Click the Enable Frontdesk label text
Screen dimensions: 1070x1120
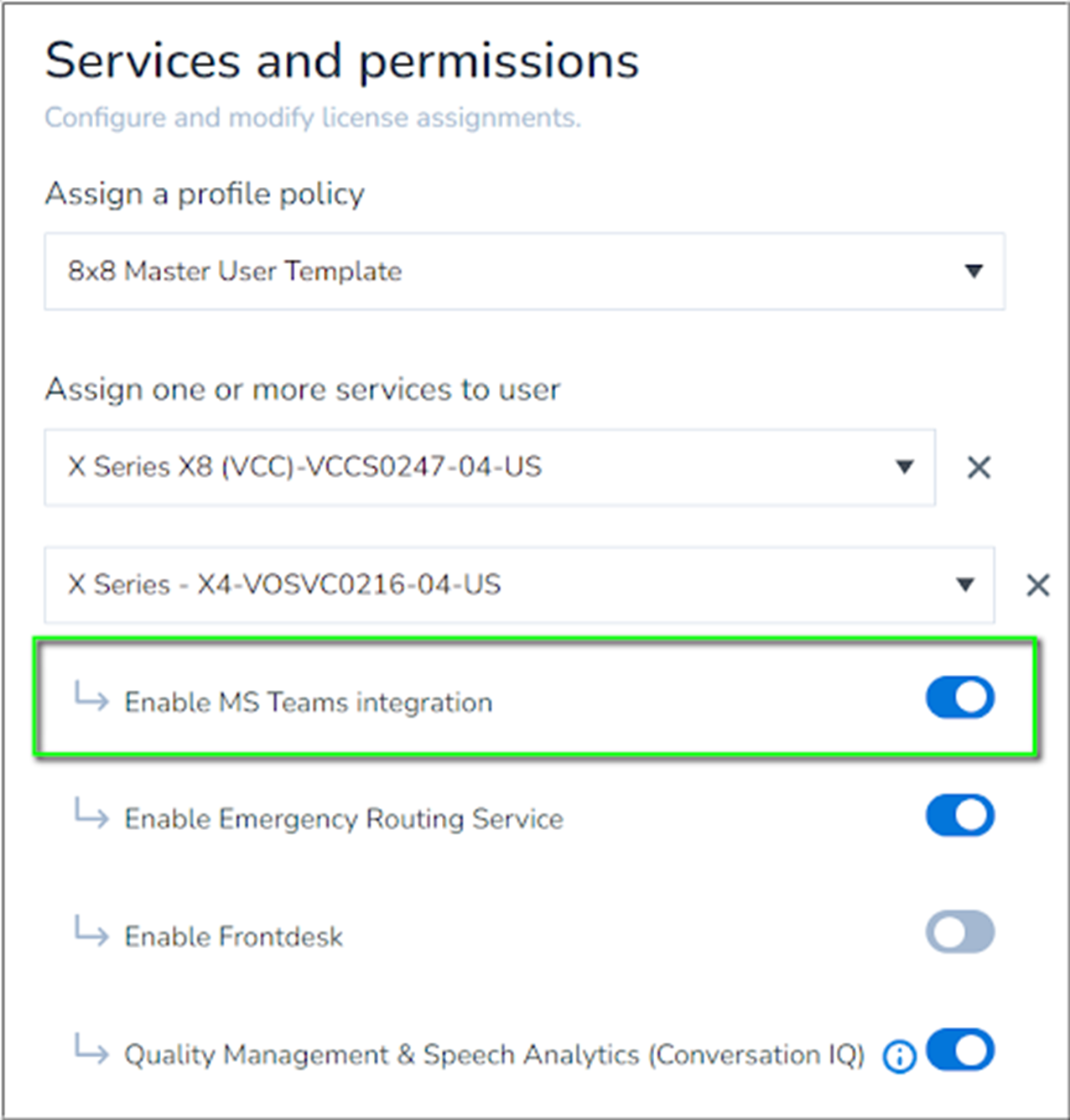coord(233,936)
